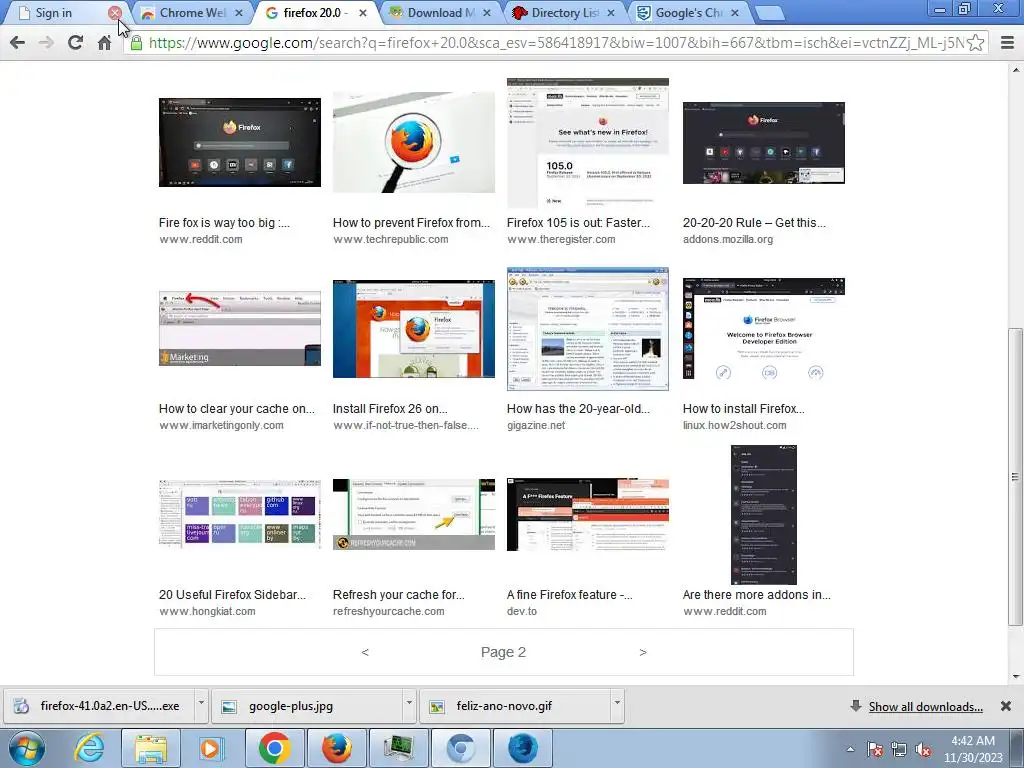Viewport: 1024px width, 768px height.
Task: Show hidden system tray icons
Action: coord(850,749)
